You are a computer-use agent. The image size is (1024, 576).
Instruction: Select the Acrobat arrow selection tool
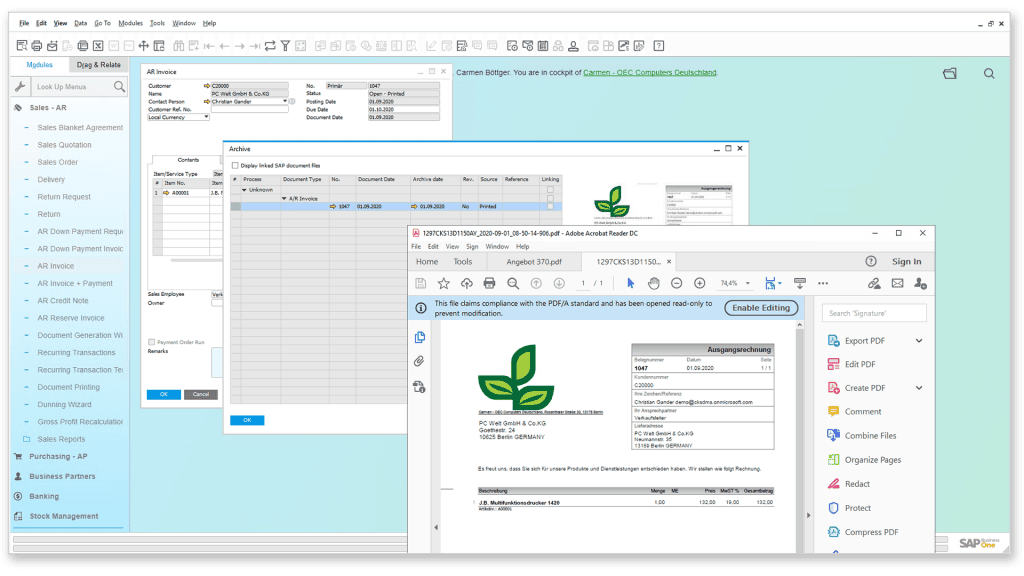click(630, 283)
